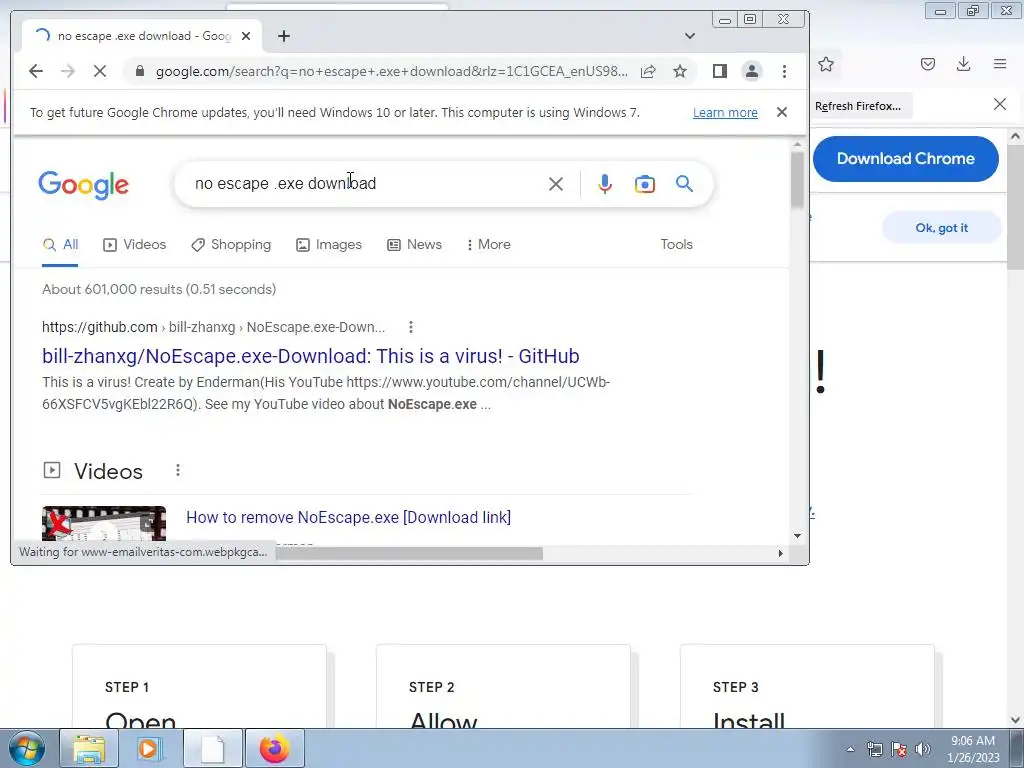Open bill-zhanxg NoEscape.exe GitHub result

coord(310,356)
